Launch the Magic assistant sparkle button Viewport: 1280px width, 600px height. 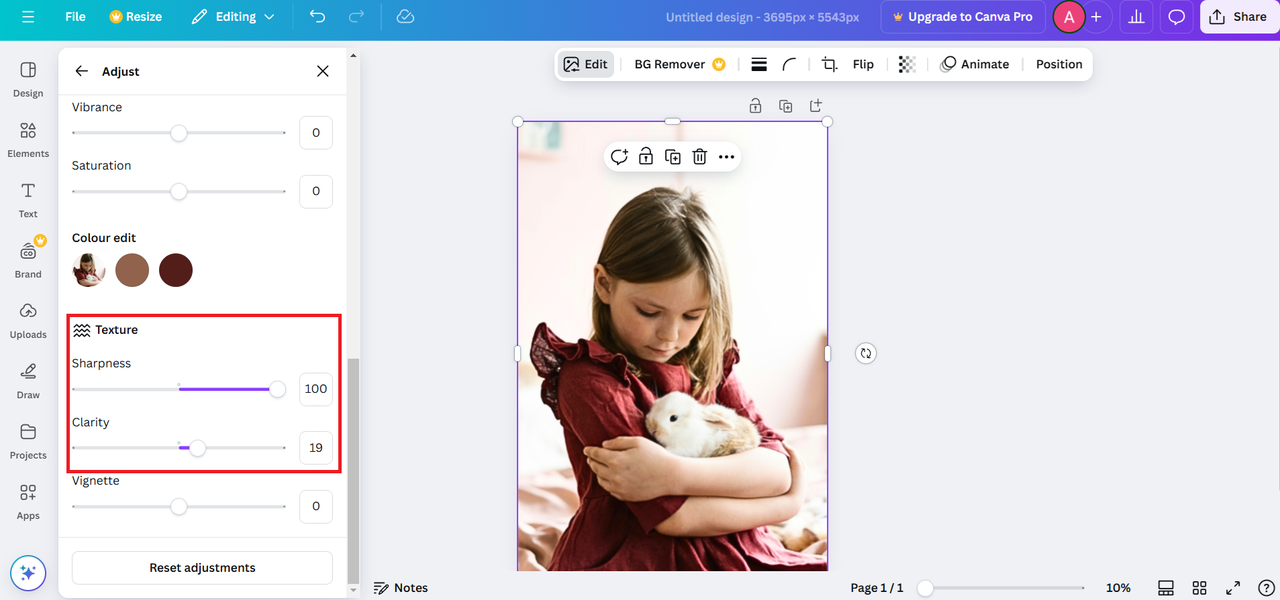(28, 573)
